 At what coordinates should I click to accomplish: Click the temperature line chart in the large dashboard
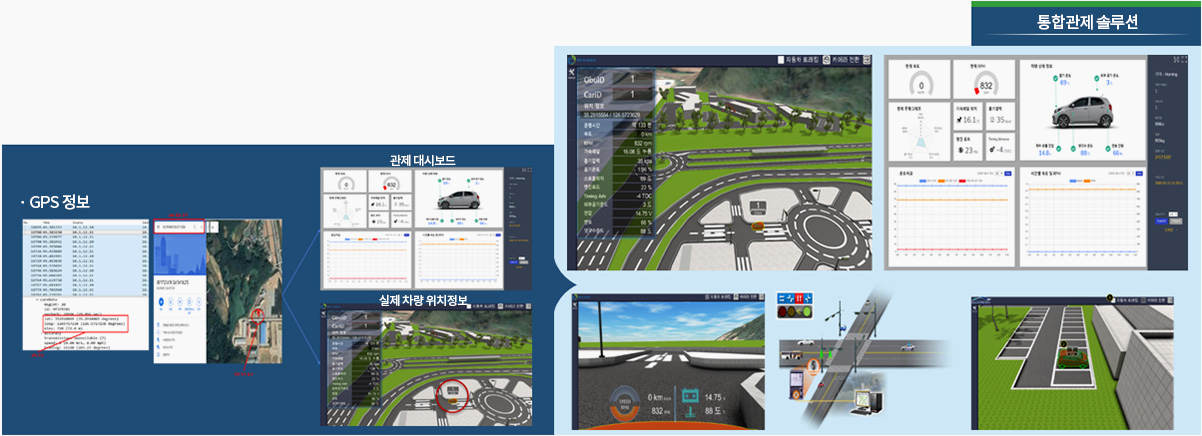click(x=947, y=217)
